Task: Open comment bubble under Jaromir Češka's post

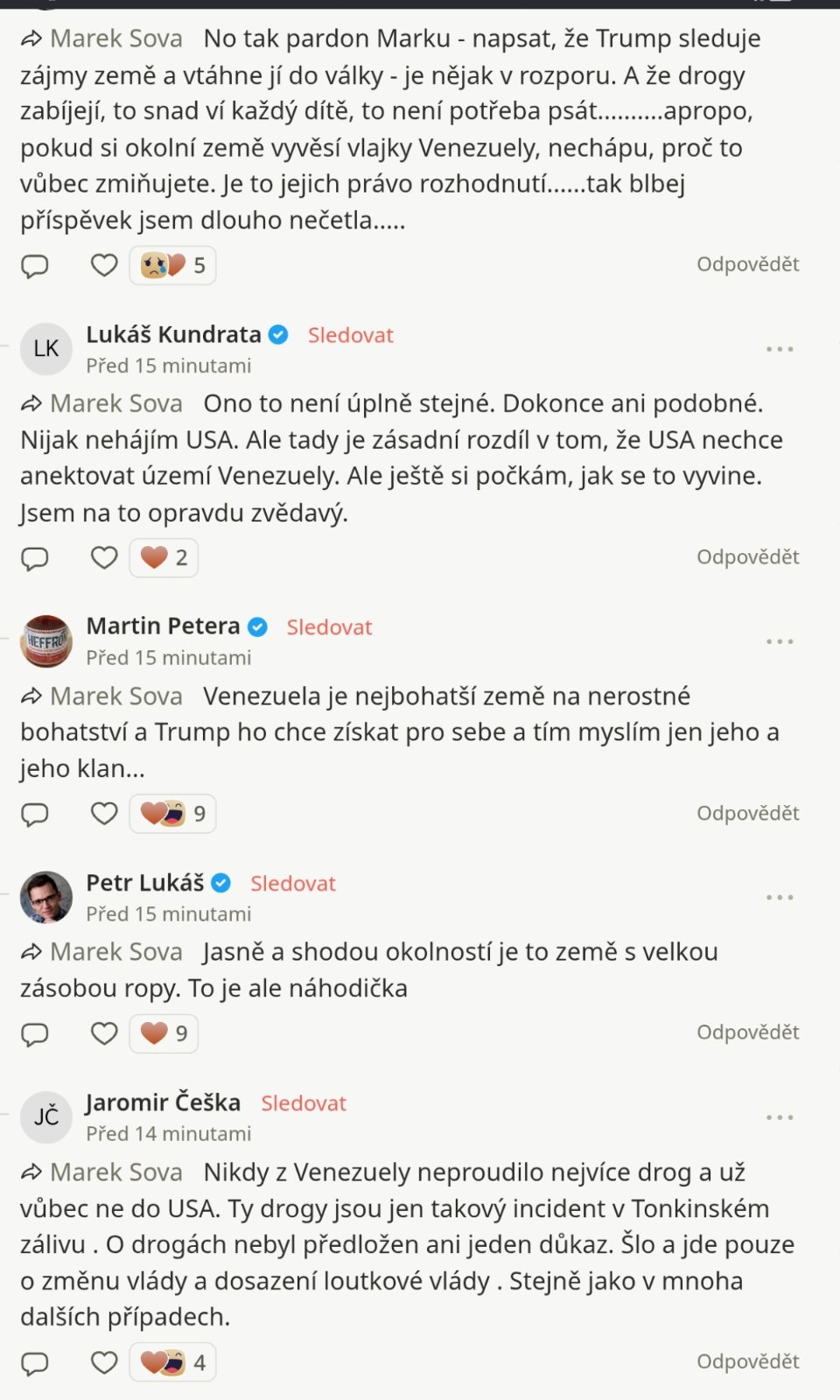Action: point(35,1363)
